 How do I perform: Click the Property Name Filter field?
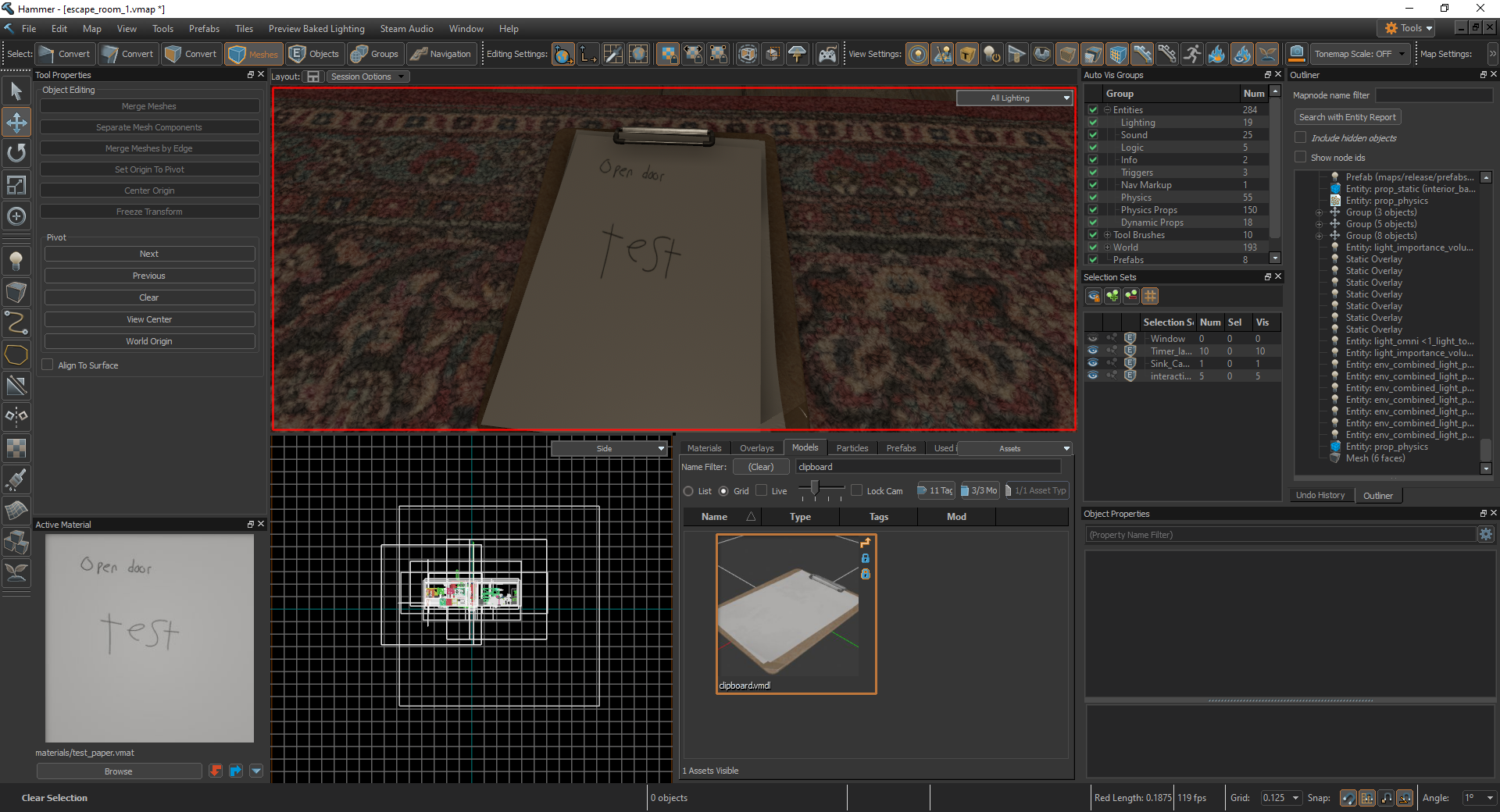tap(1280, 535)
